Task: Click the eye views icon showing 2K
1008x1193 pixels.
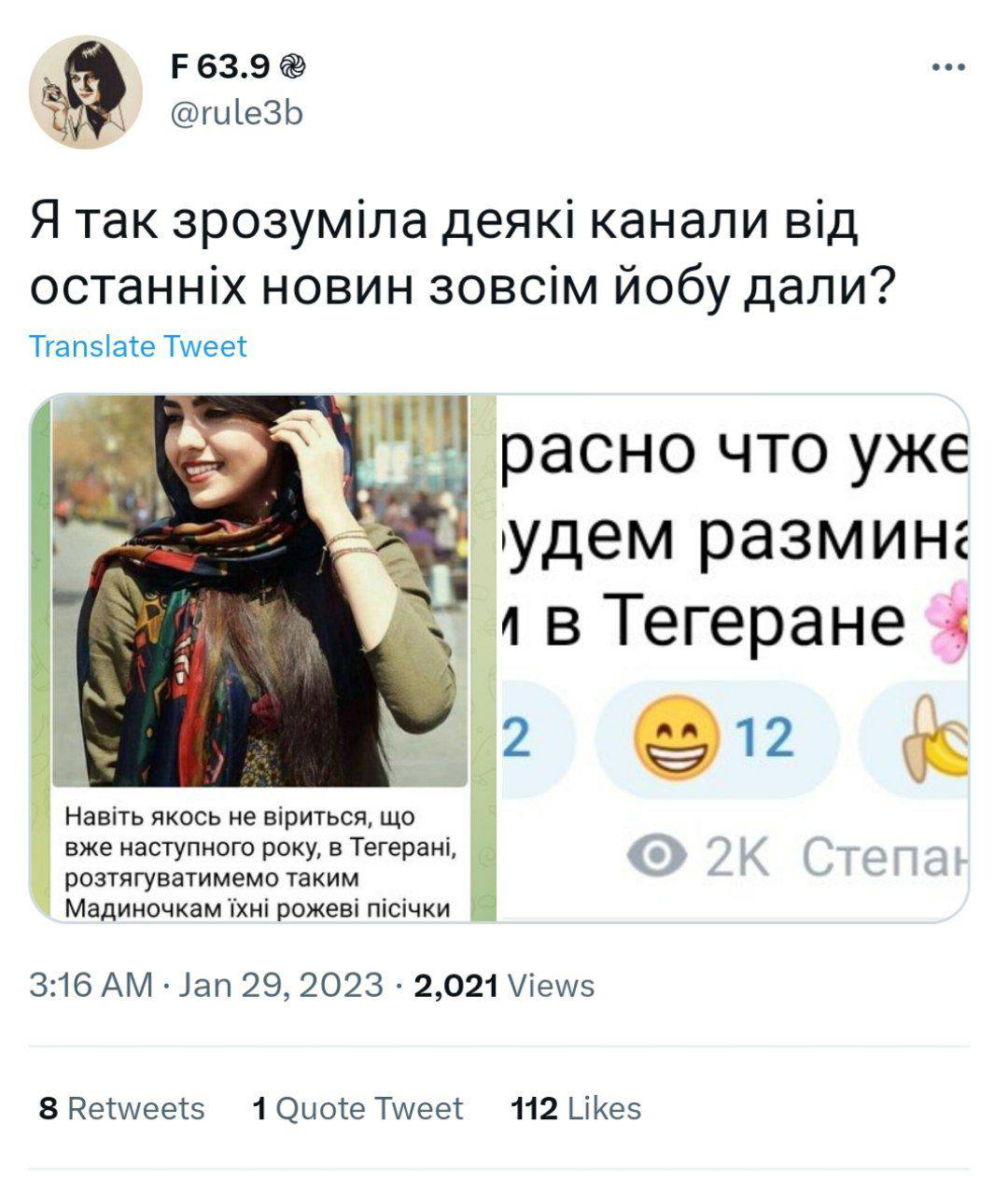Action: pos(658,856)
